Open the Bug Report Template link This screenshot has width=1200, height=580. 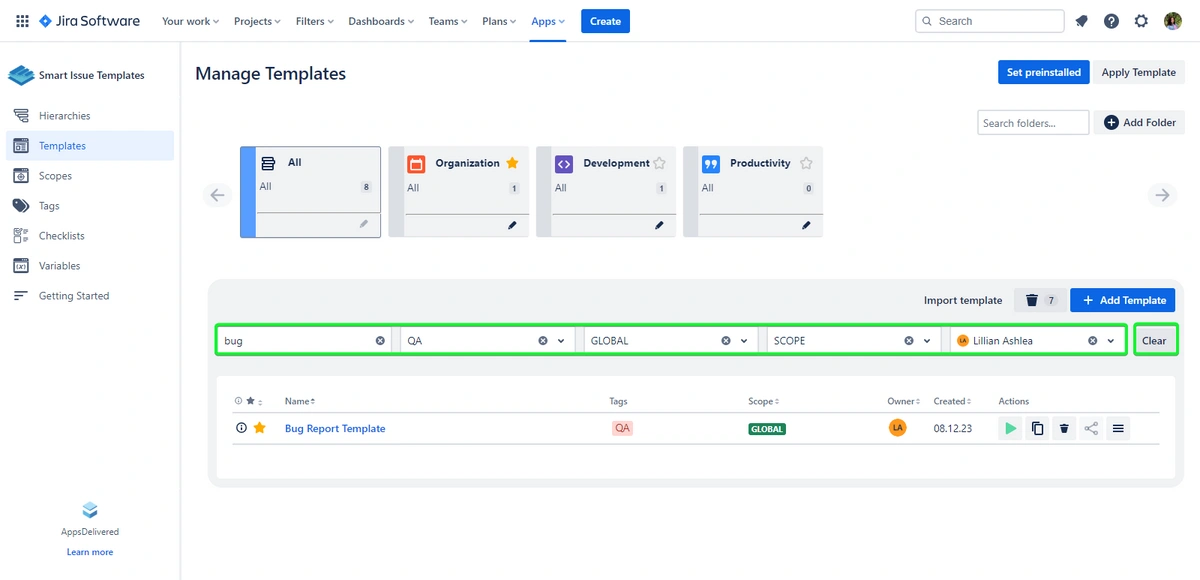[335, 428]
